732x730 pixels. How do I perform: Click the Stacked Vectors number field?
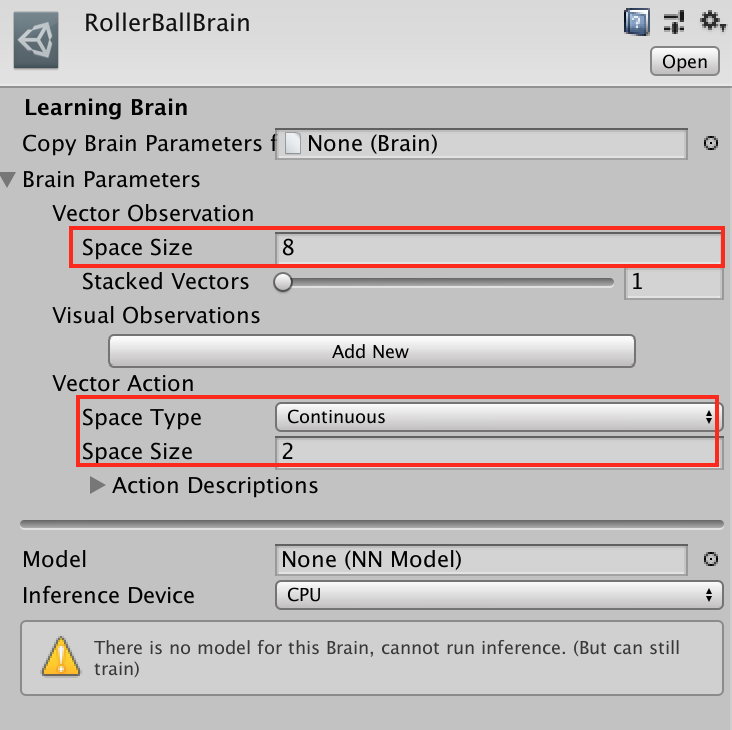[673, 282]
